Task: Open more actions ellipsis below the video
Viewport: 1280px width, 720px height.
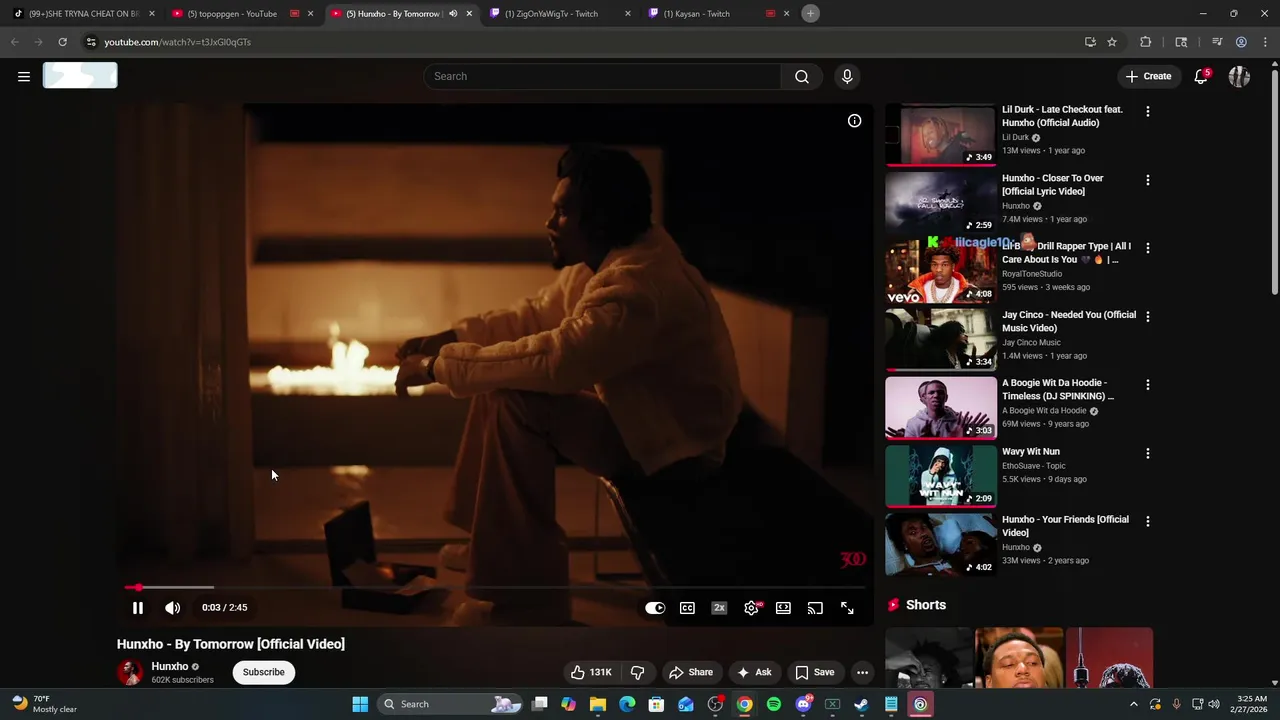Action: [862, 672]
